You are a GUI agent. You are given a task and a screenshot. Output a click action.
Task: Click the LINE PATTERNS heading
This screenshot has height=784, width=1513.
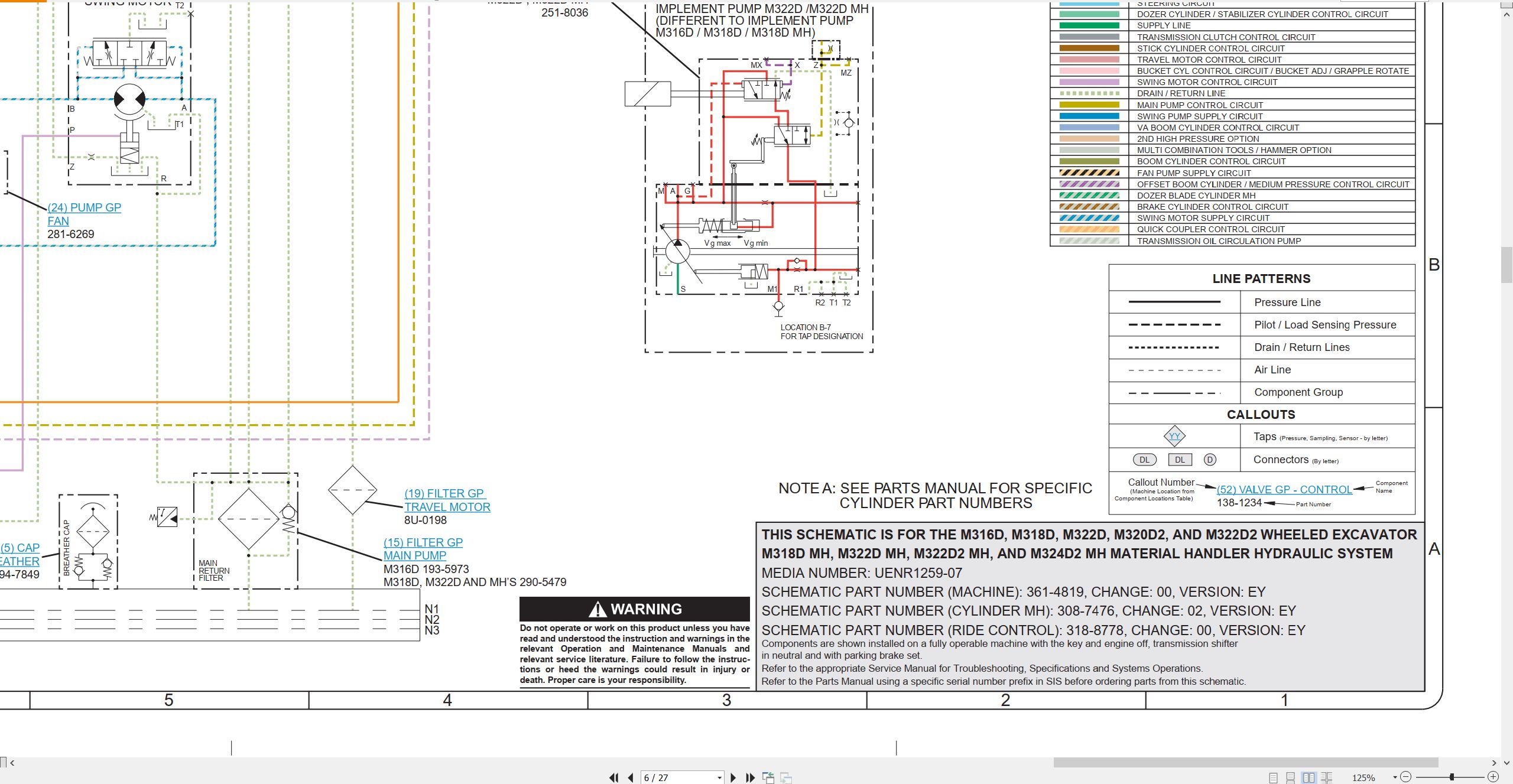[1261, 278]
